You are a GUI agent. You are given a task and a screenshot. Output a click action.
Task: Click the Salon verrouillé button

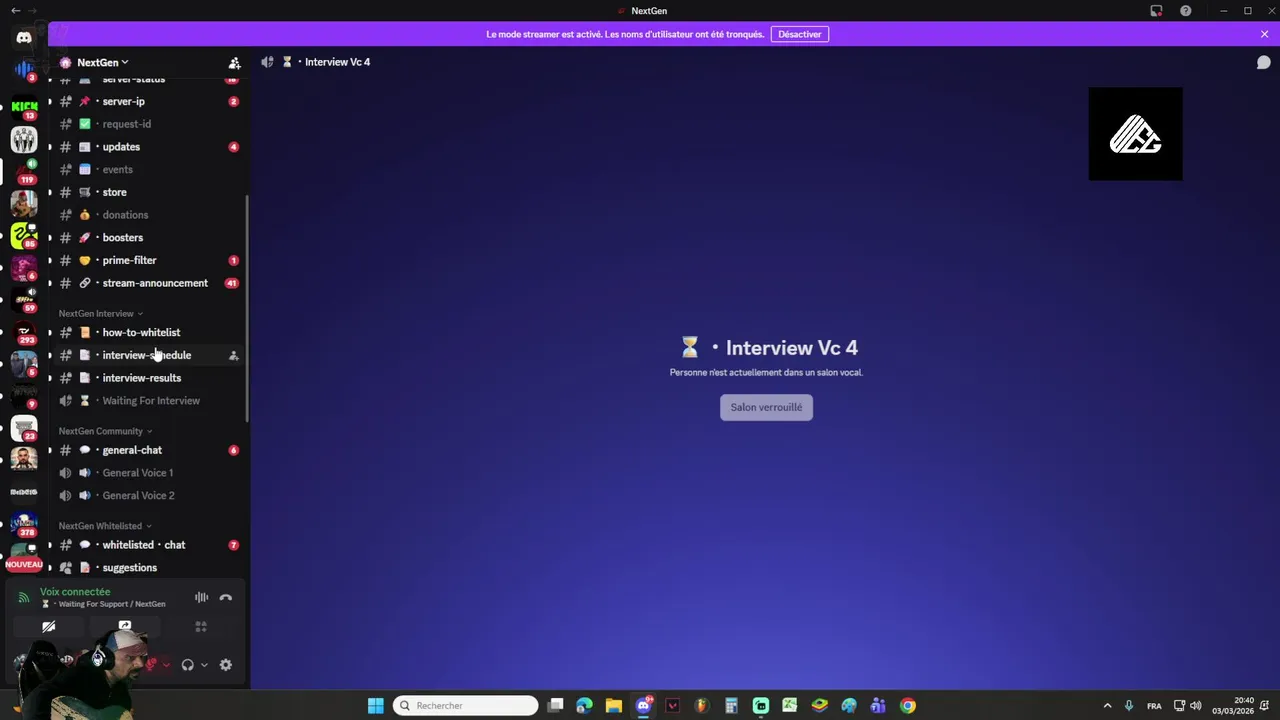(766, 407)
